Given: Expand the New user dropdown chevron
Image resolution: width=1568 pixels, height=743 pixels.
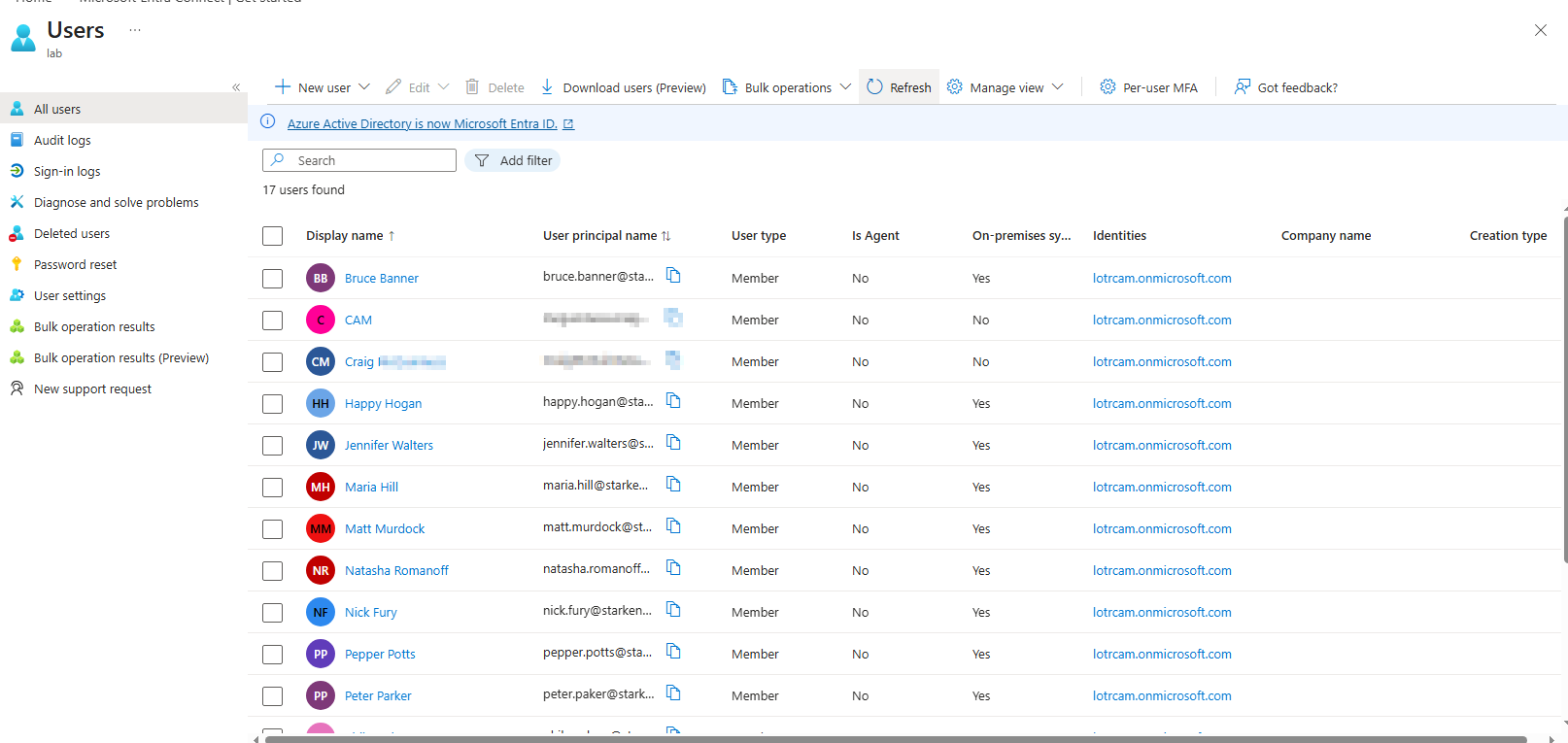Looking at the screenshot, I should [364, 86].
